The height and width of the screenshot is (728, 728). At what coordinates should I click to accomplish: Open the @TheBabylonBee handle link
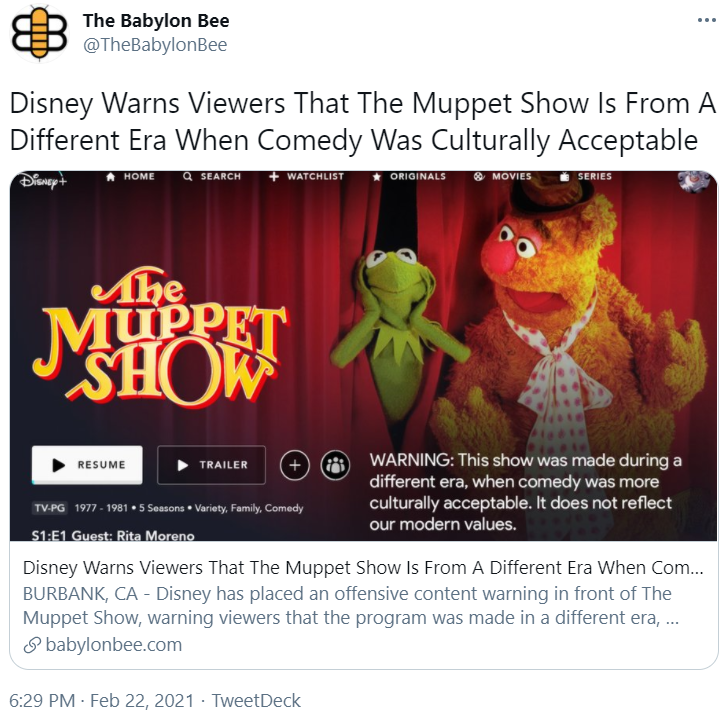coord(155,45)
